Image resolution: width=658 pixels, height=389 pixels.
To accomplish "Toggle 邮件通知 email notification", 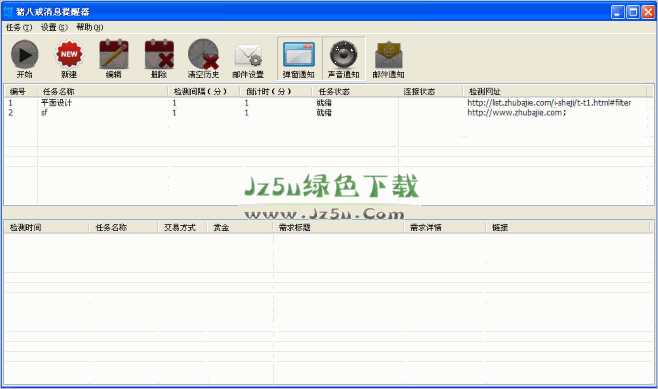I will (x=388, y=58).
